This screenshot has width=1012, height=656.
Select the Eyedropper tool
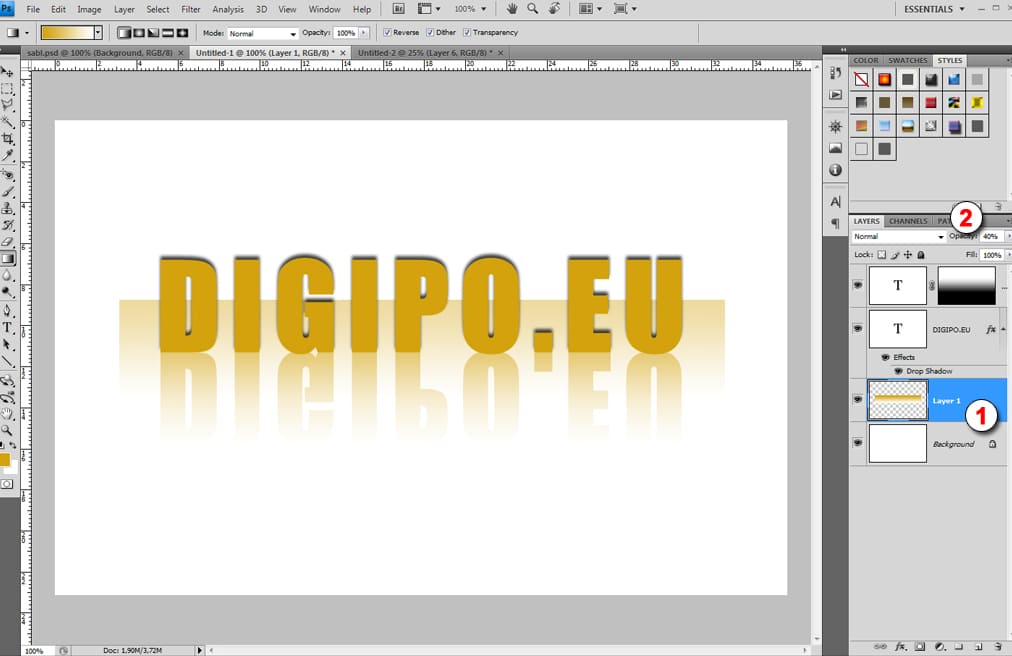pyautogui.click(x=8, y=156)
